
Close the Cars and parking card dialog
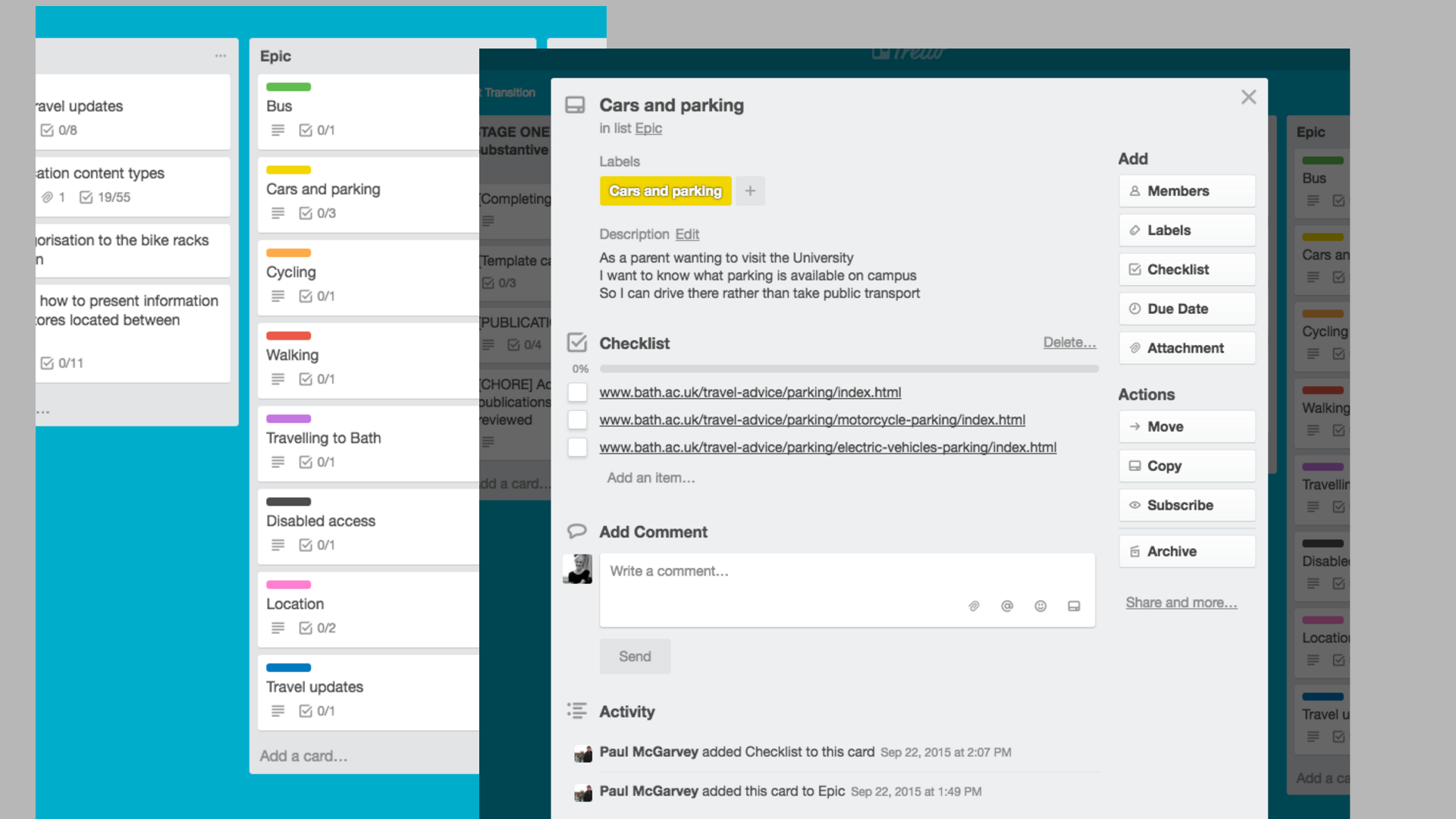1248,97
